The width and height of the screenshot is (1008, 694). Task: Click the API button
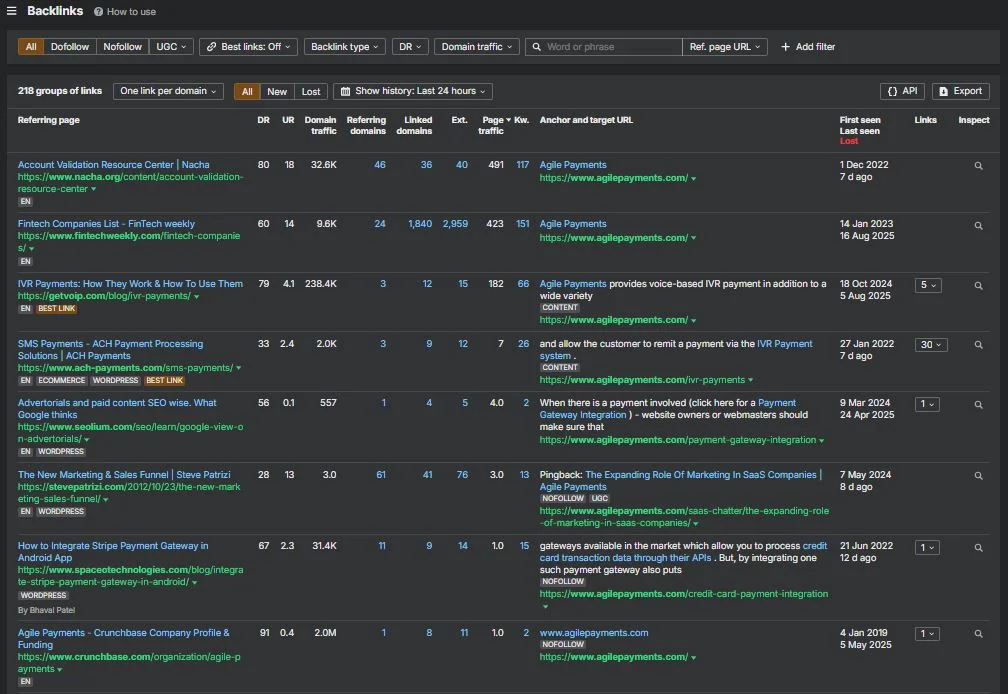click(x=902, y=91)
